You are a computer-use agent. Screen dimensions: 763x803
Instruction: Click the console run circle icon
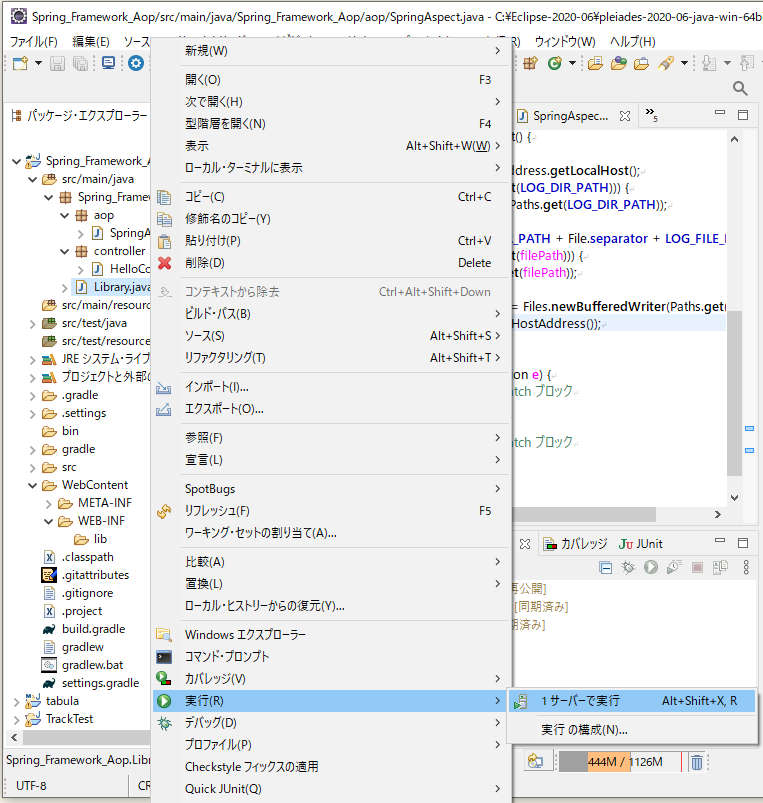[651, 567]
